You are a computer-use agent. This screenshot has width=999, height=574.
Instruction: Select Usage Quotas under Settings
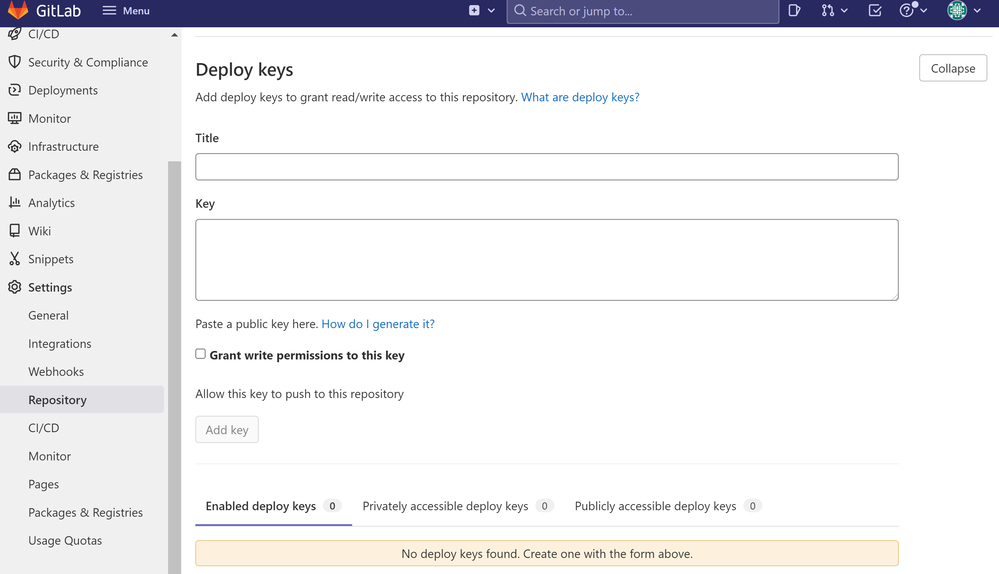[x=65, y=540]
